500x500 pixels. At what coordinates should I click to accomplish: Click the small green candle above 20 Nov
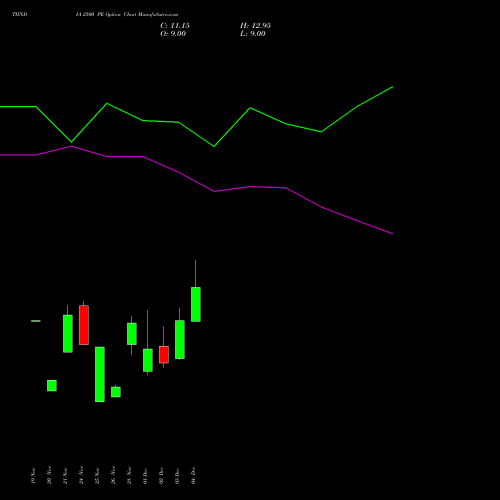pos(52,386)
